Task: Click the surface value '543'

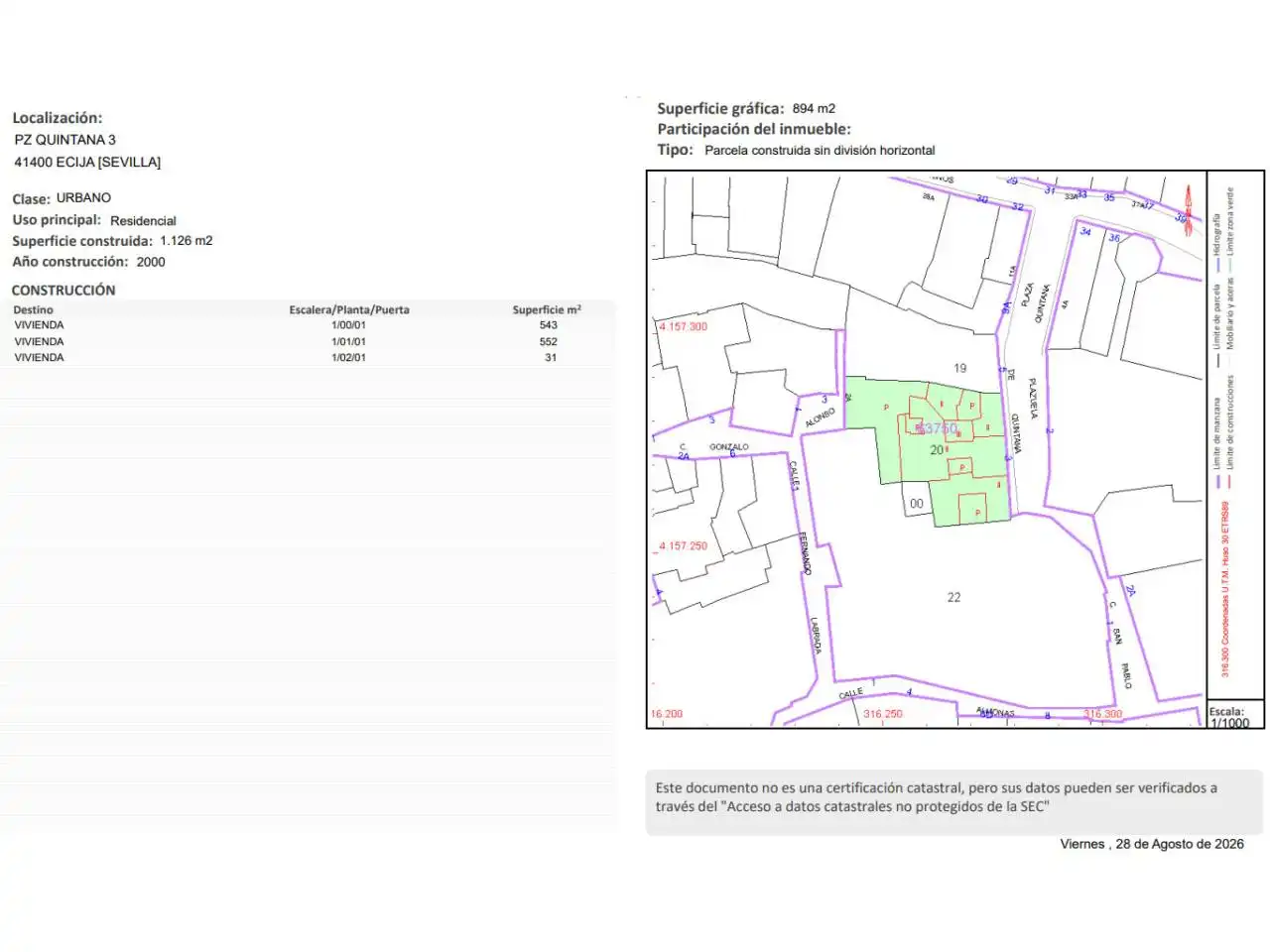Action: pos(549,325)
